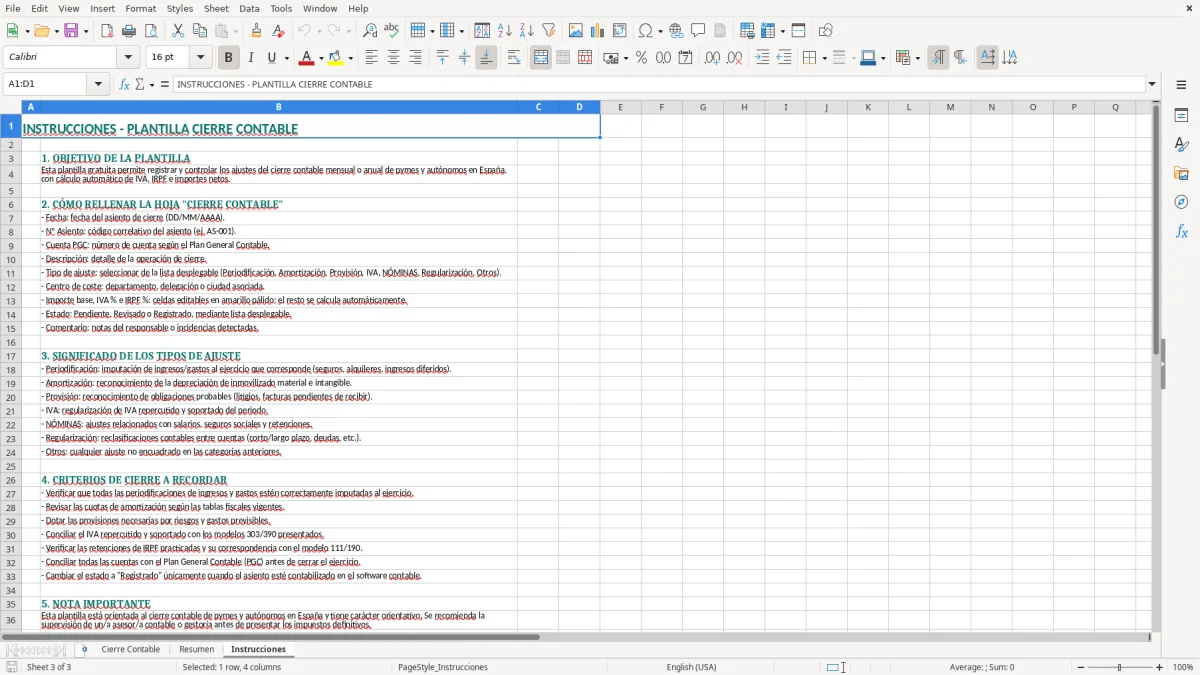Insert a pivot table

click(620, 31)
